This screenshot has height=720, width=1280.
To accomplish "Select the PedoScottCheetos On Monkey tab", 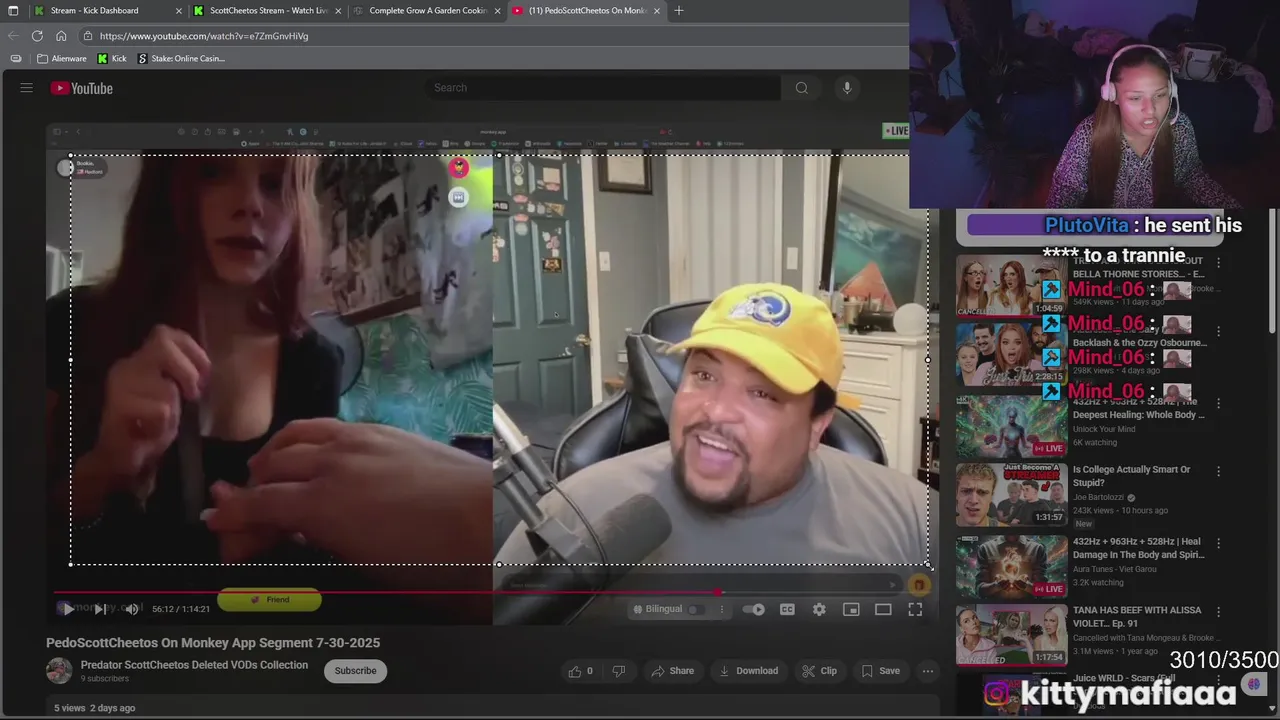I will pyautogui.click(x=588, y=10).
